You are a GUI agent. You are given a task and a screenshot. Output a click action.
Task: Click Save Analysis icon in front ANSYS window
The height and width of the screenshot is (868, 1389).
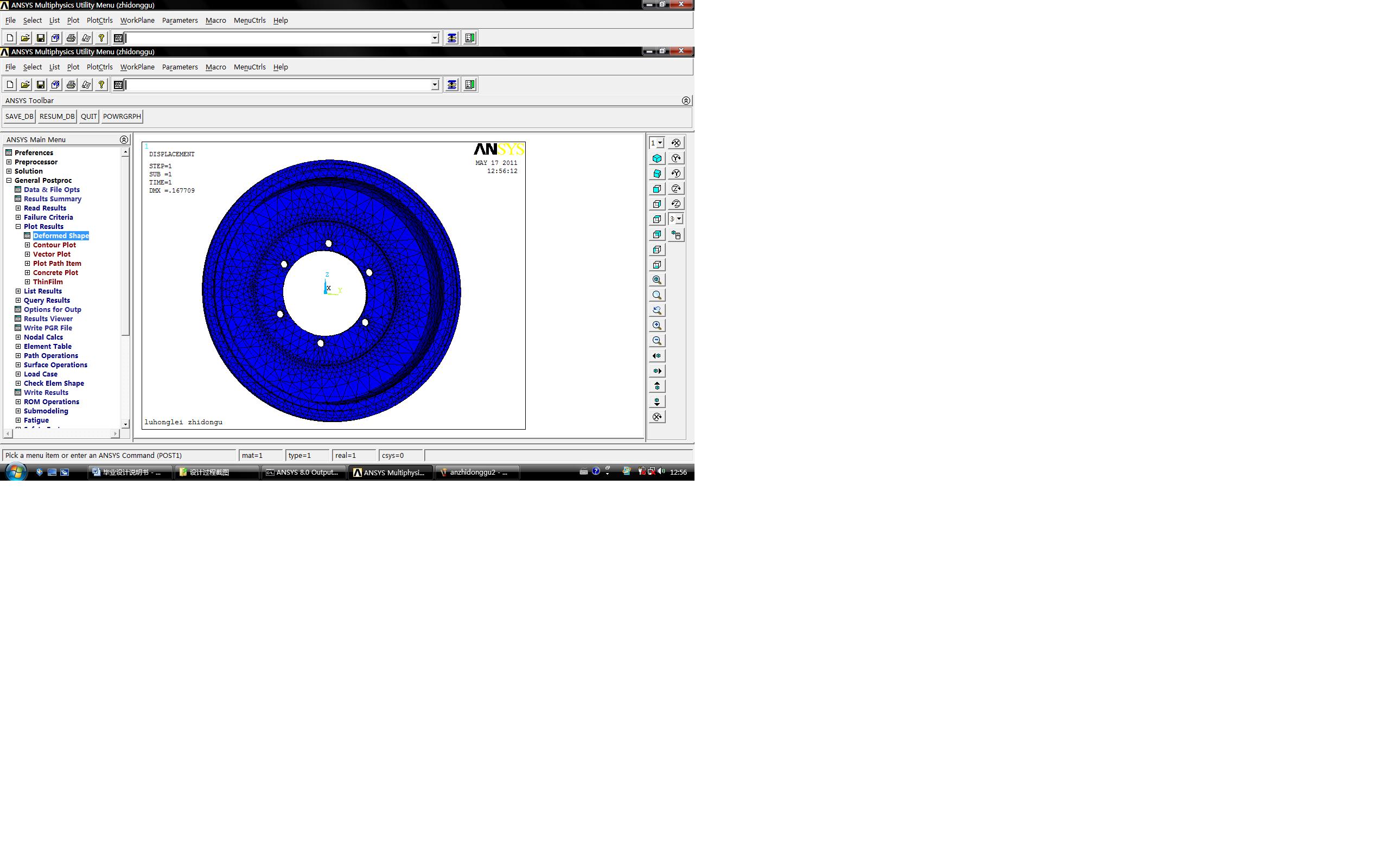click(40, 85)
